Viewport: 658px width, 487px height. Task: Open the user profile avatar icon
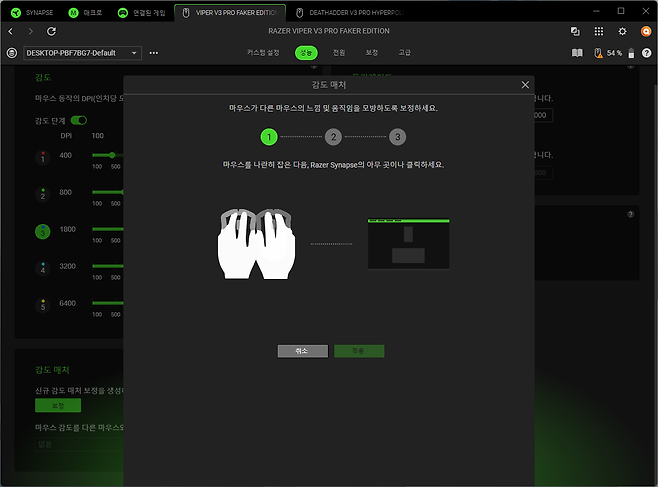click(646, 31)
